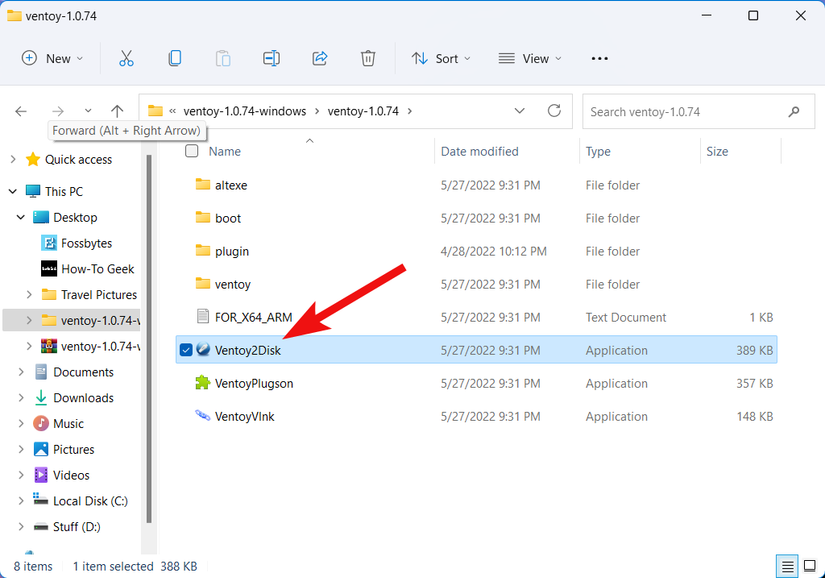Viewport: 825px width, 578px height.
Task: Select Videos in navigation pane
Action: click(x=71, y=475)
